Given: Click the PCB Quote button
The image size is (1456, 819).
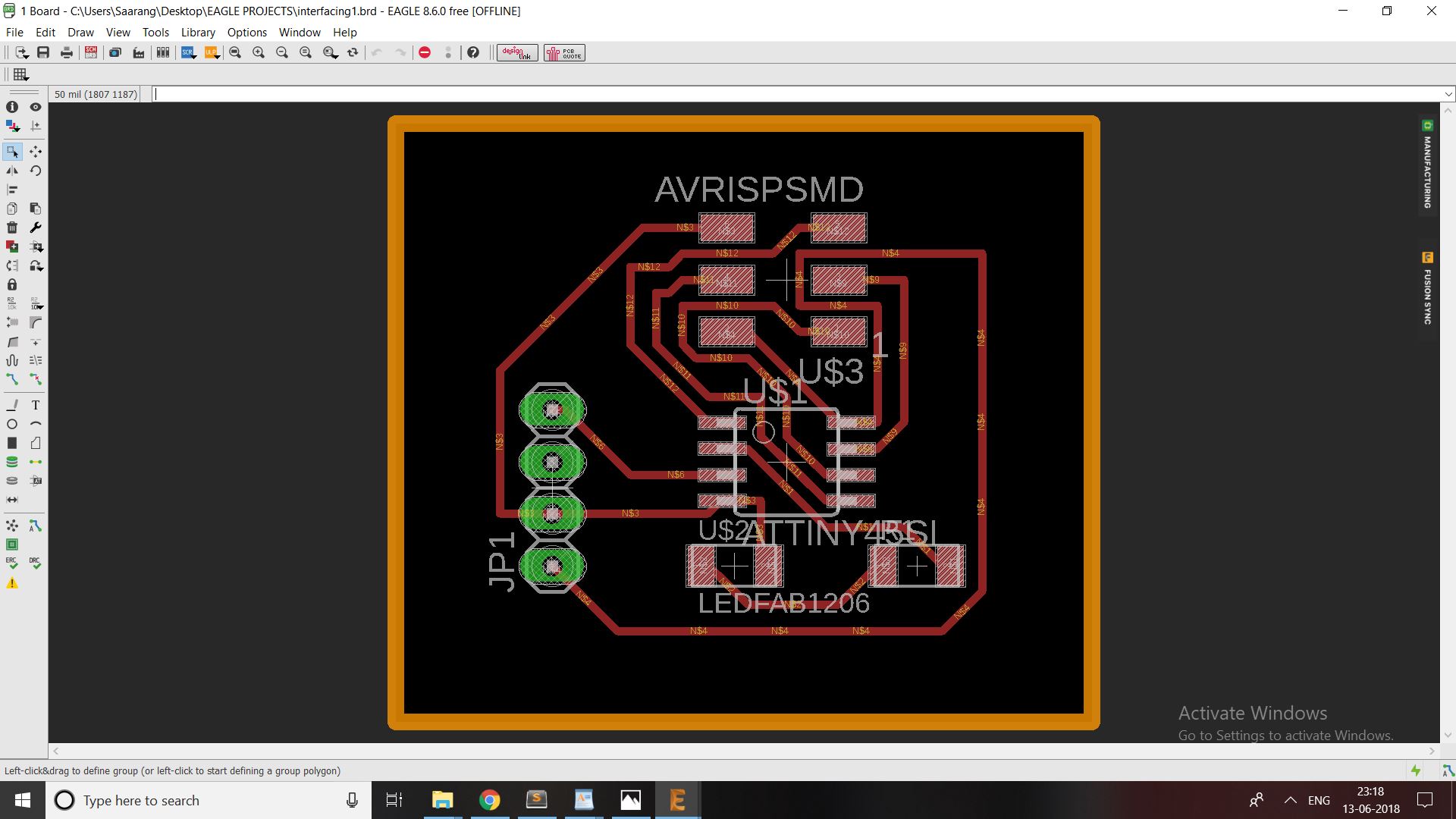Looking at the screenshot, I should 564,52.
